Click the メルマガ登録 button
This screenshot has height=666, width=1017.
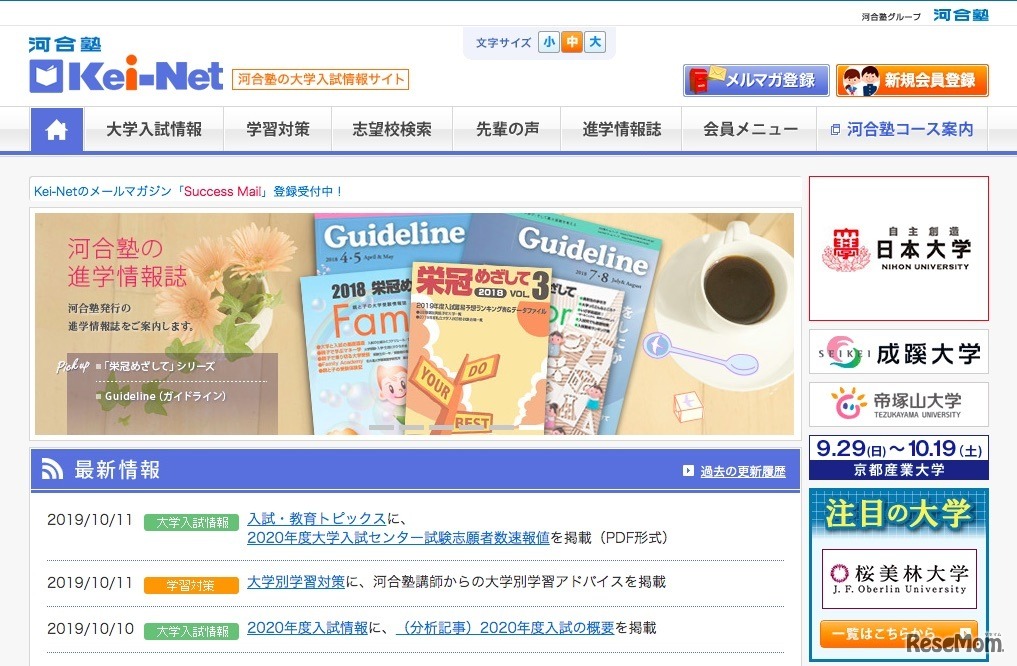[x=756, y=80]
